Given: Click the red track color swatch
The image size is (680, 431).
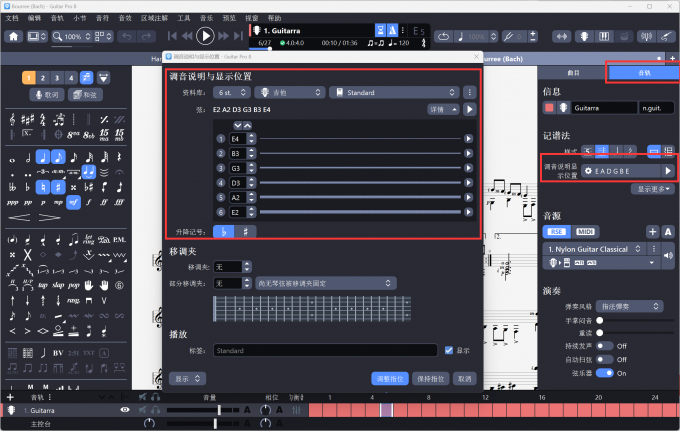Looking at the screenshot, I should [x=549, y=107].
